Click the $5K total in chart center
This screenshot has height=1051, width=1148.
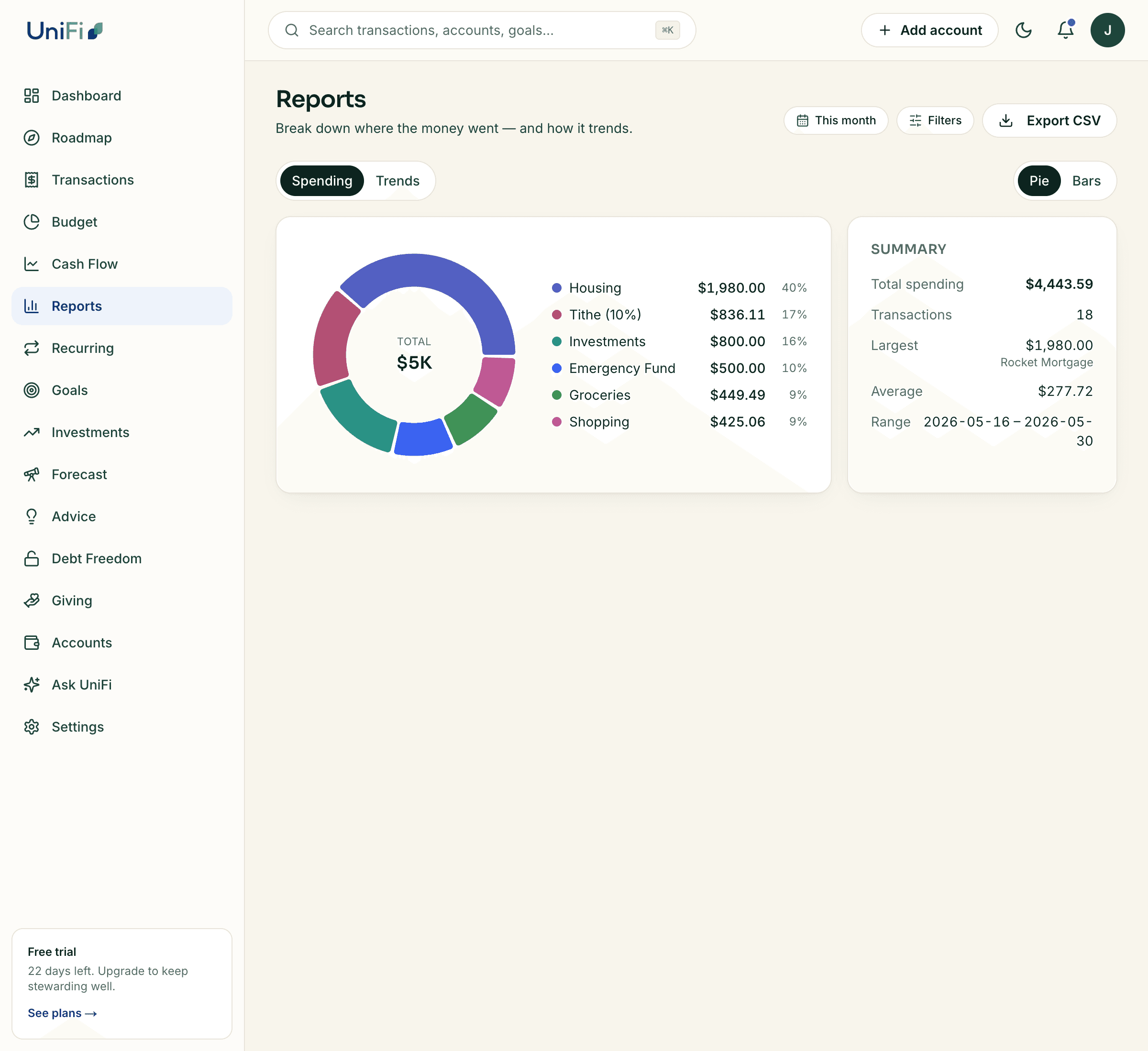(414, 362)
